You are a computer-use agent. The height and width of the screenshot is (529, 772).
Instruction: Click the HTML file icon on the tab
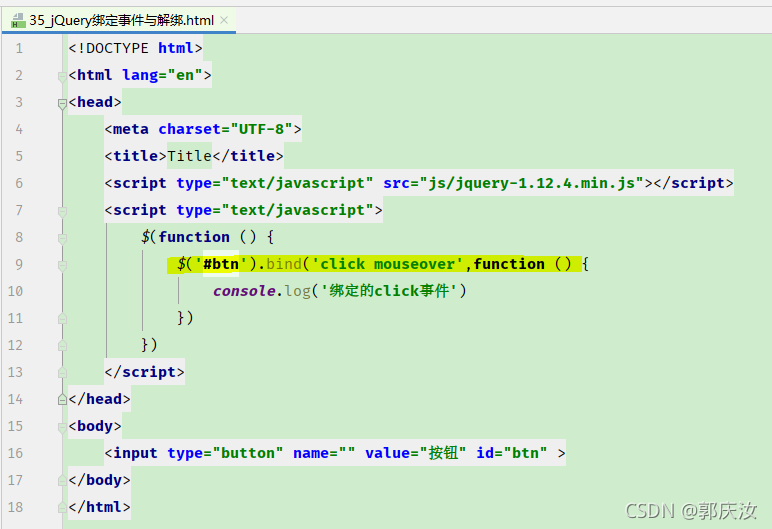tap(18, 21)
